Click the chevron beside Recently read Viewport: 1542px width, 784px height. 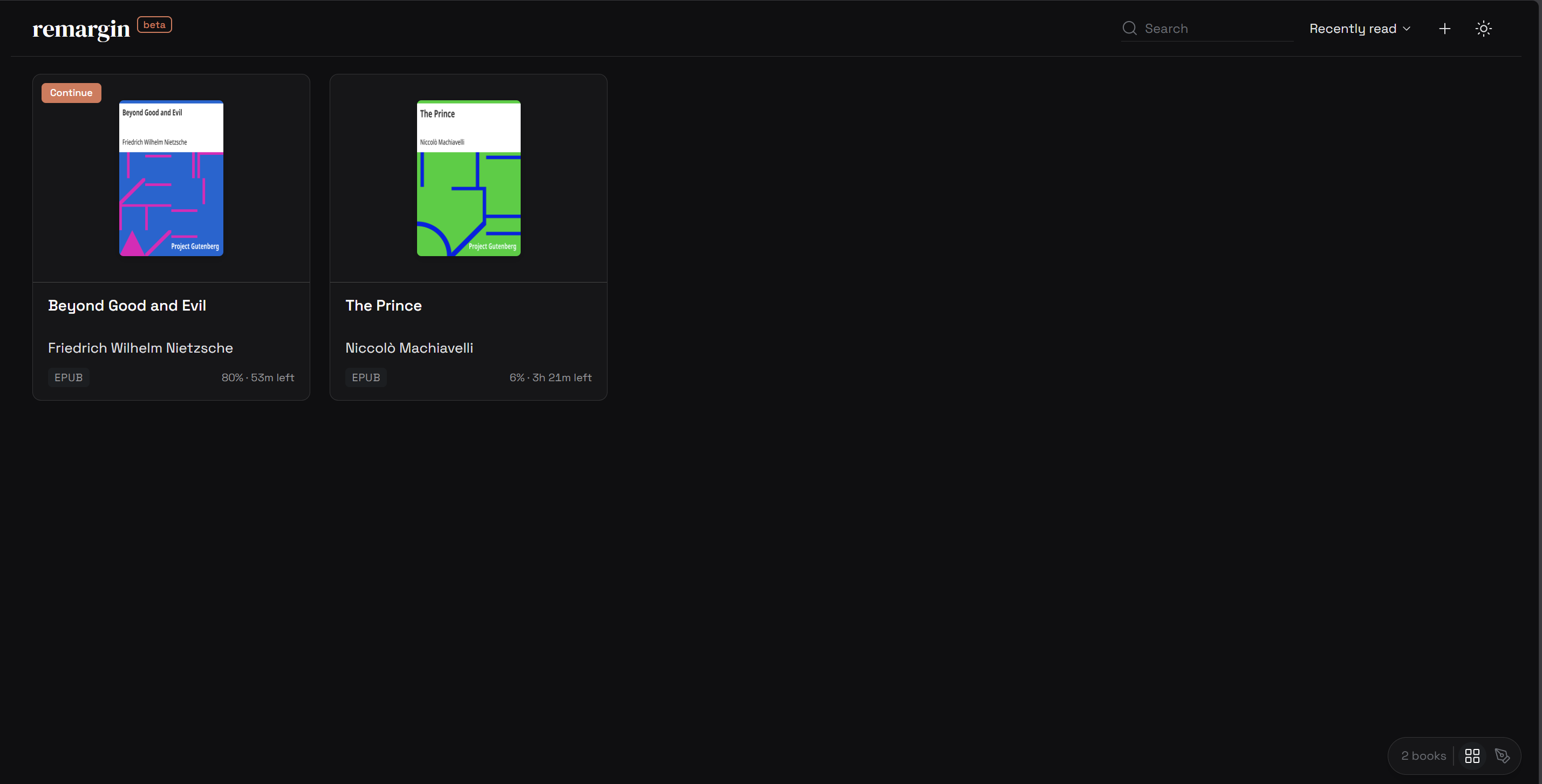[x=1407, y=29]
